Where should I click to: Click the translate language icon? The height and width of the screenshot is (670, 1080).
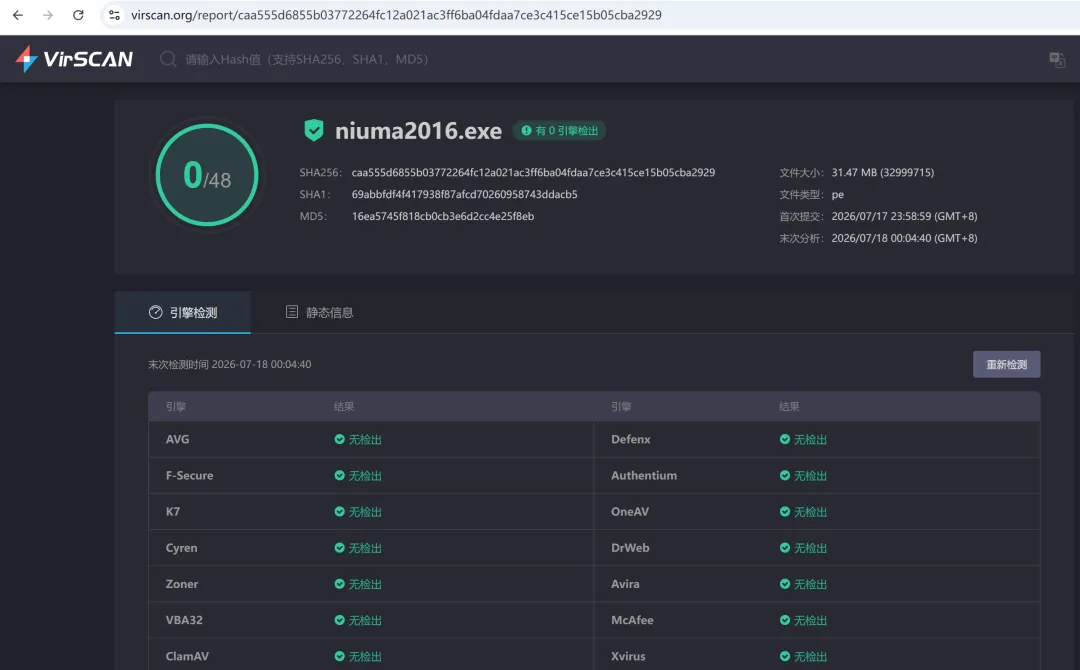point(1057,59)
